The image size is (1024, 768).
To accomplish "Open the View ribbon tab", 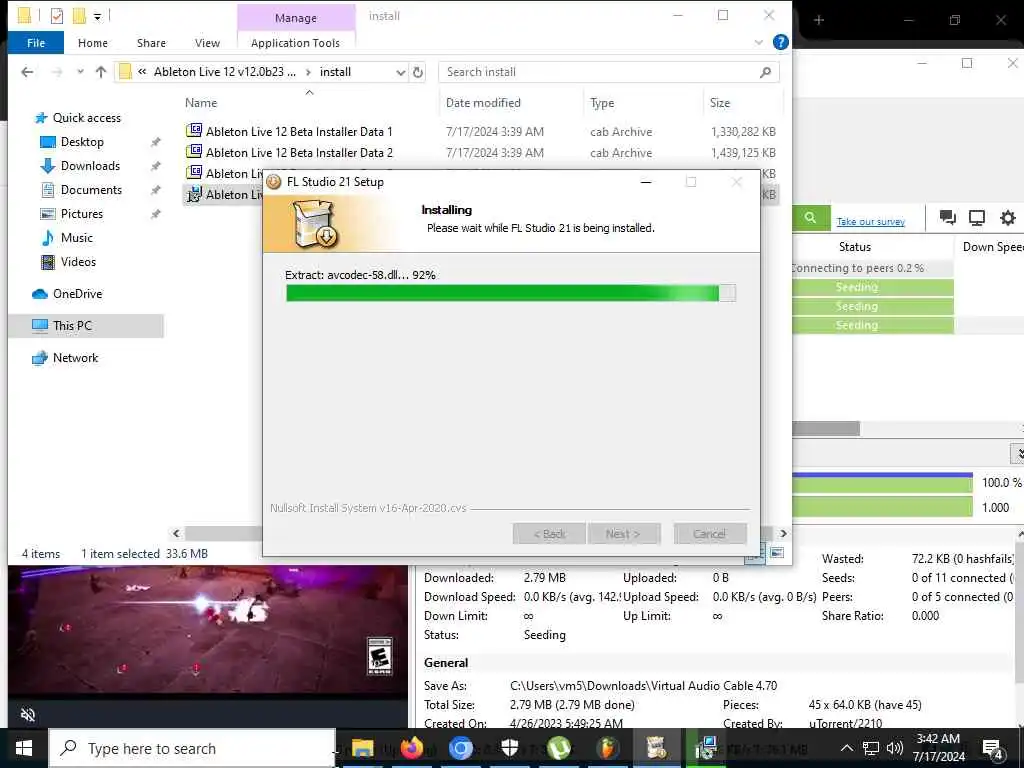I will 207,42.
